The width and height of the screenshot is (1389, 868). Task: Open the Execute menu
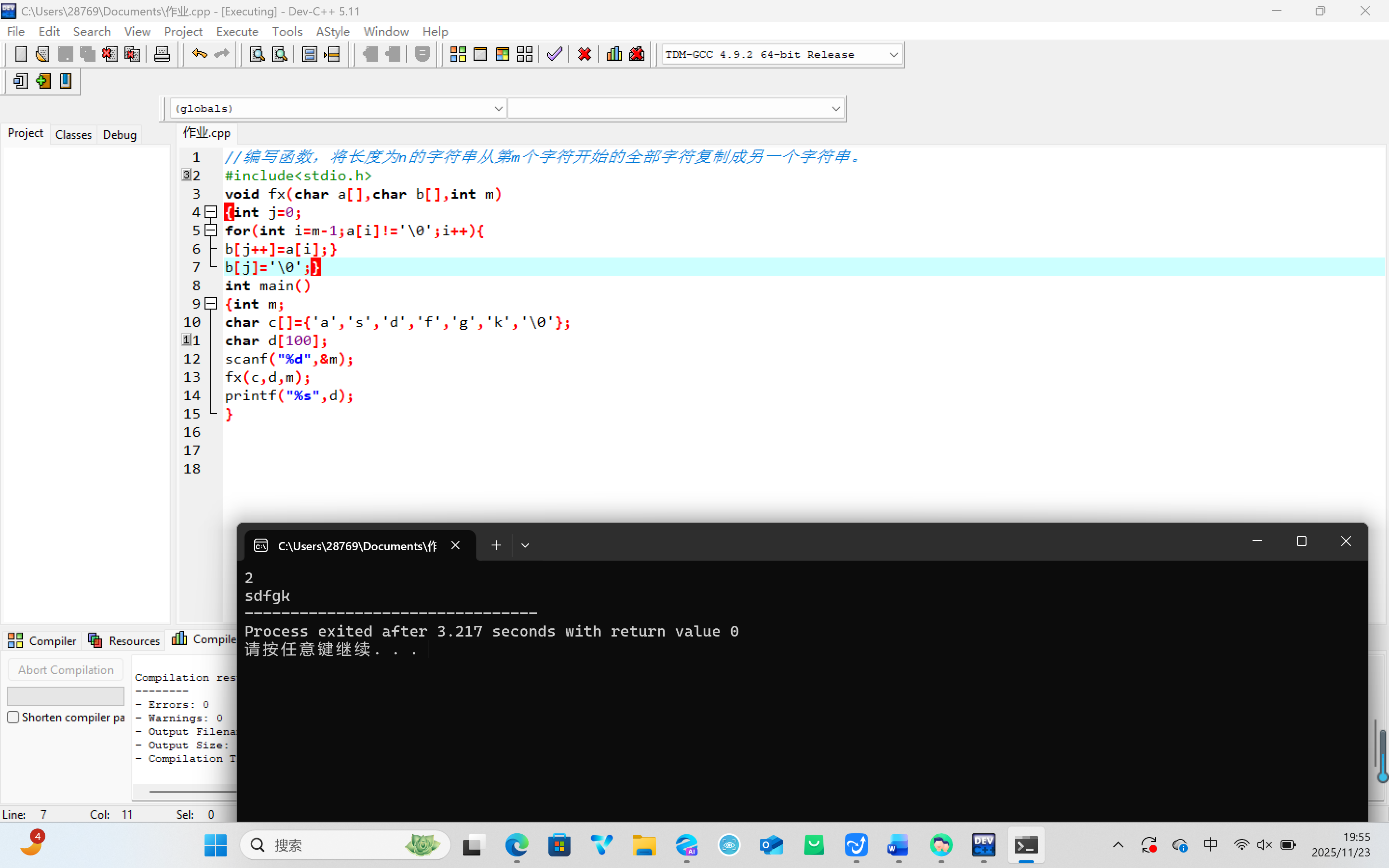pos(236,31)
